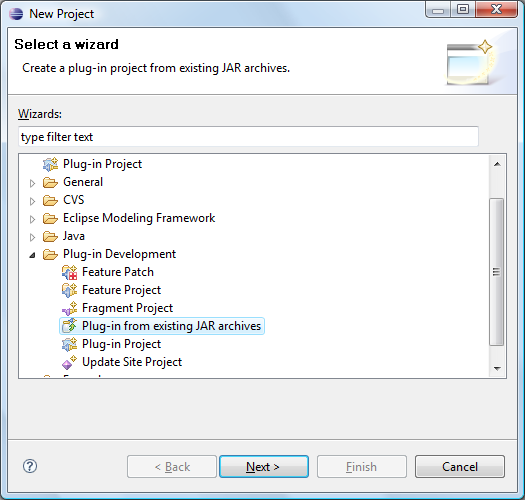Select the nested Plug-in Project entry
The width and height of the screenshot is (525, 500).
click(122, 344)
